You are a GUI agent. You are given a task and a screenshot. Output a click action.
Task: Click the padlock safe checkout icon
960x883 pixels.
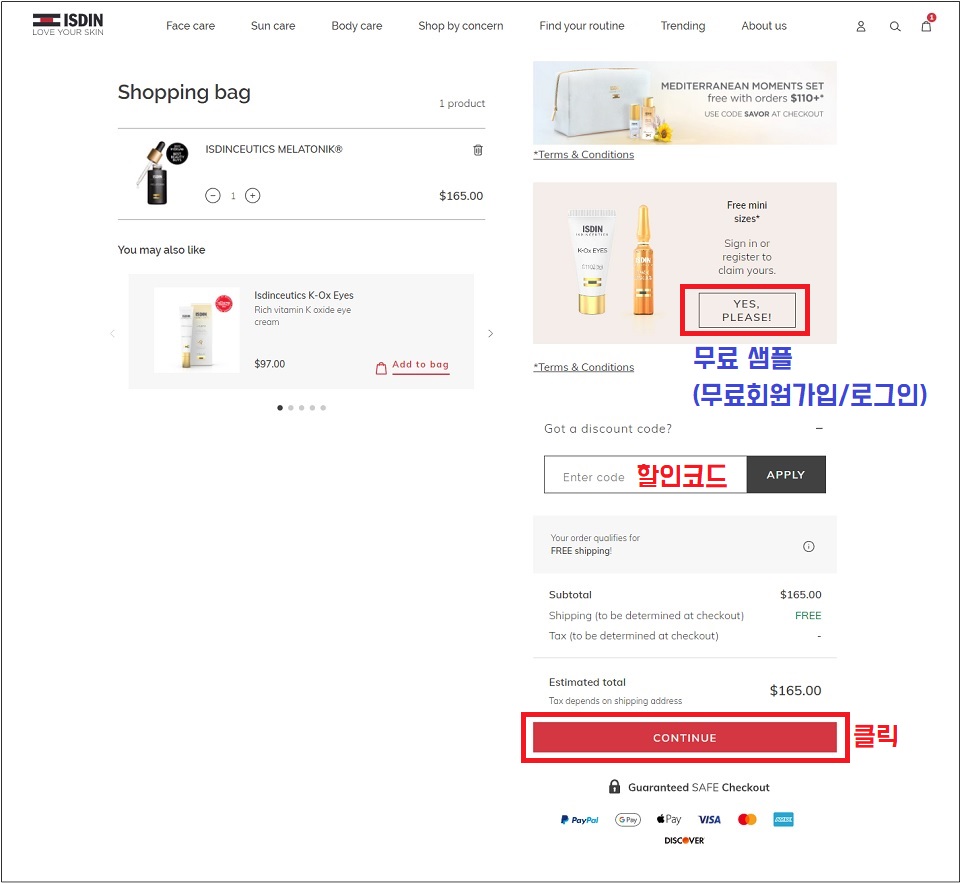(x=614, y=786)
